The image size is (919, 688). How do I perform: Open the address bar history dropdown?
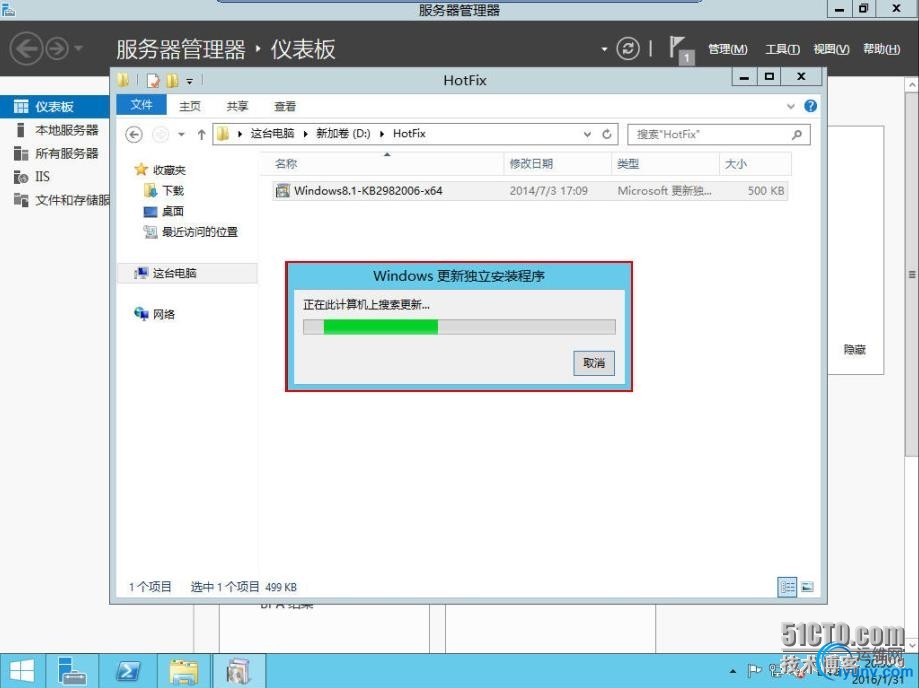click(587, 134)
